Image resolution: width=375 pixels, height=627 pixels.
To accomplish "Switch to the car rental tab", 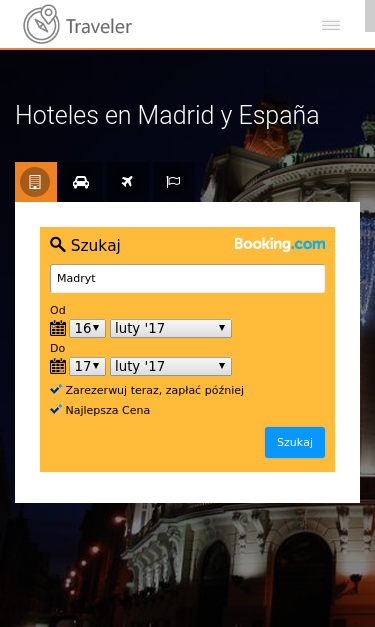I will 81,182.
